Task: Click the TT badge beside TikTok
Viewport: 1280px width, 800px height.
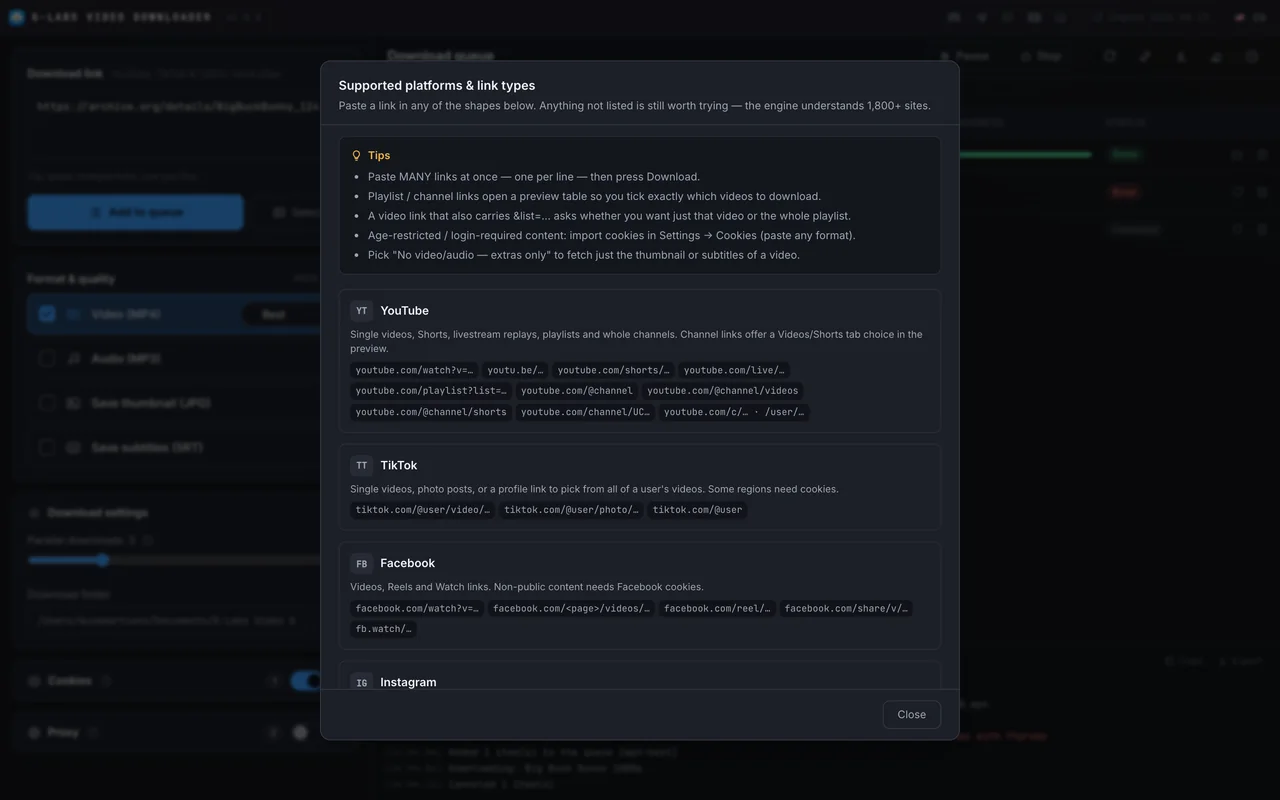Action: [361, 466]
